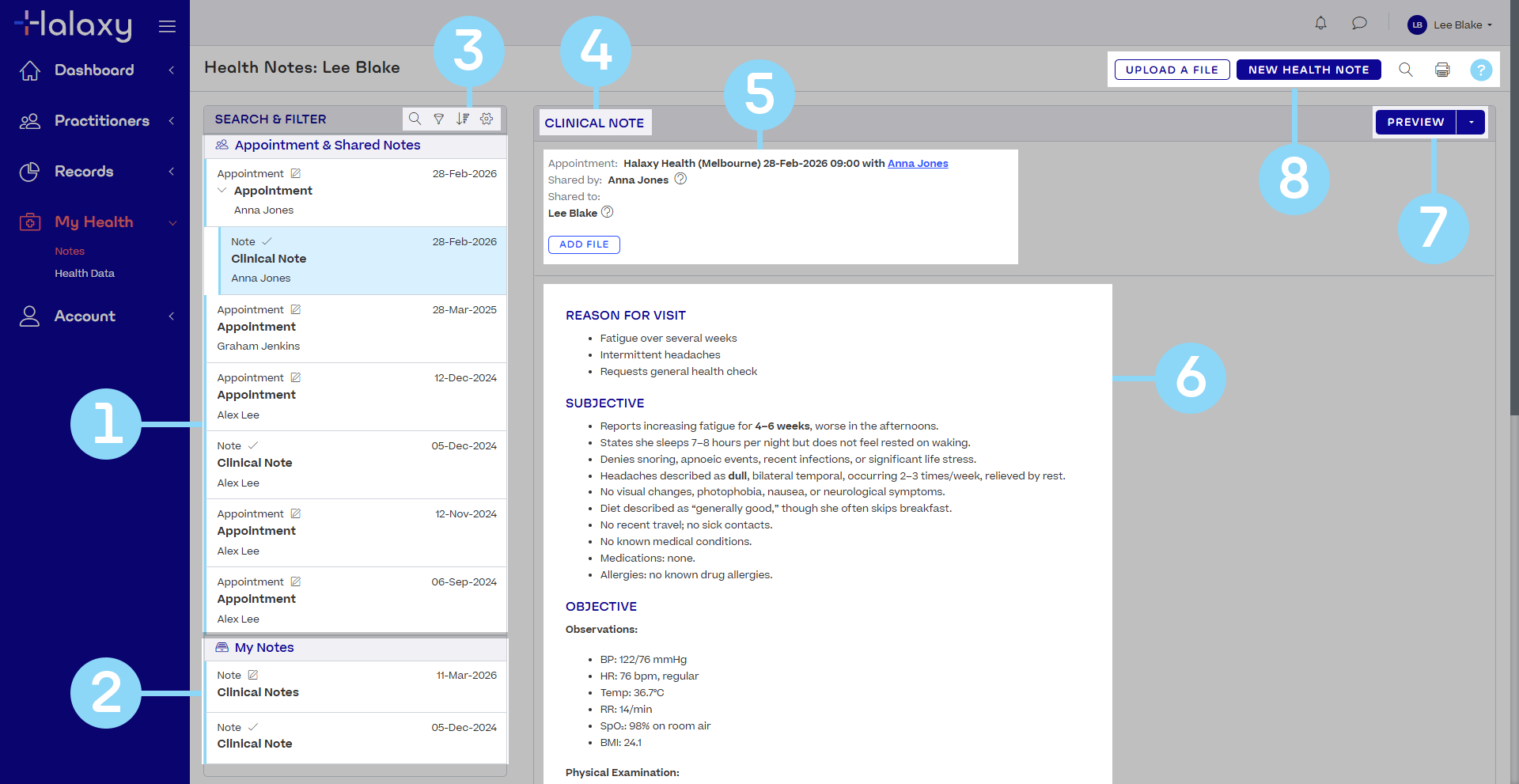Click the notifications bell icon
1519x784 pixels.
[1320, 24]
